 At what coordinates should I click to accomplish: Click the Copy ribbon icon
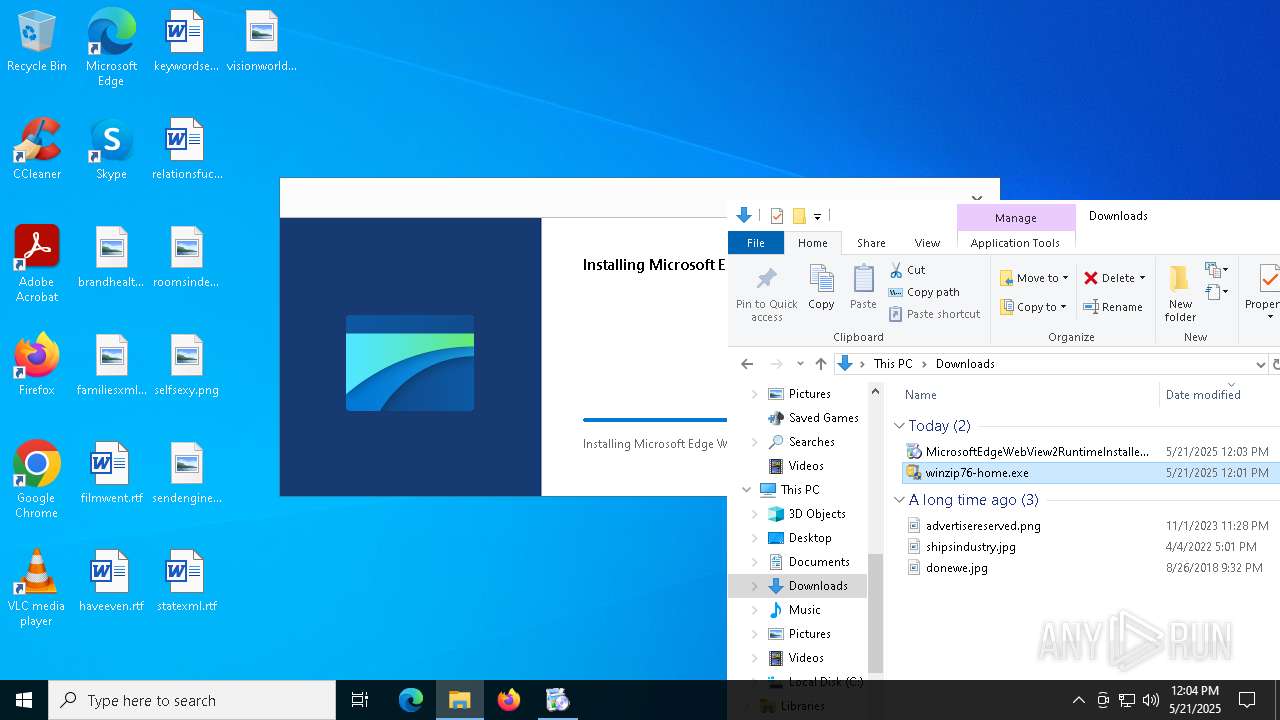coord(821,287)
